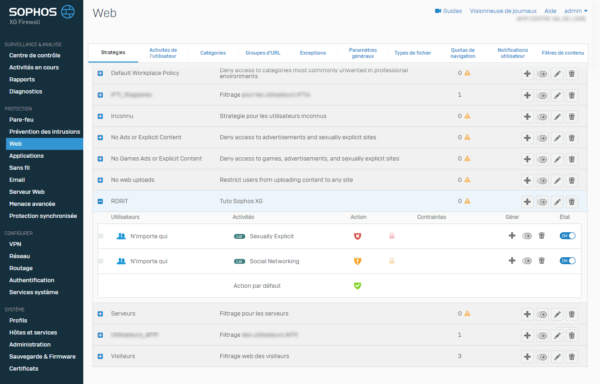This screenshot has width=600, height=384.
Task: Switch to the Catégories tab
Action: click(213, 53)
